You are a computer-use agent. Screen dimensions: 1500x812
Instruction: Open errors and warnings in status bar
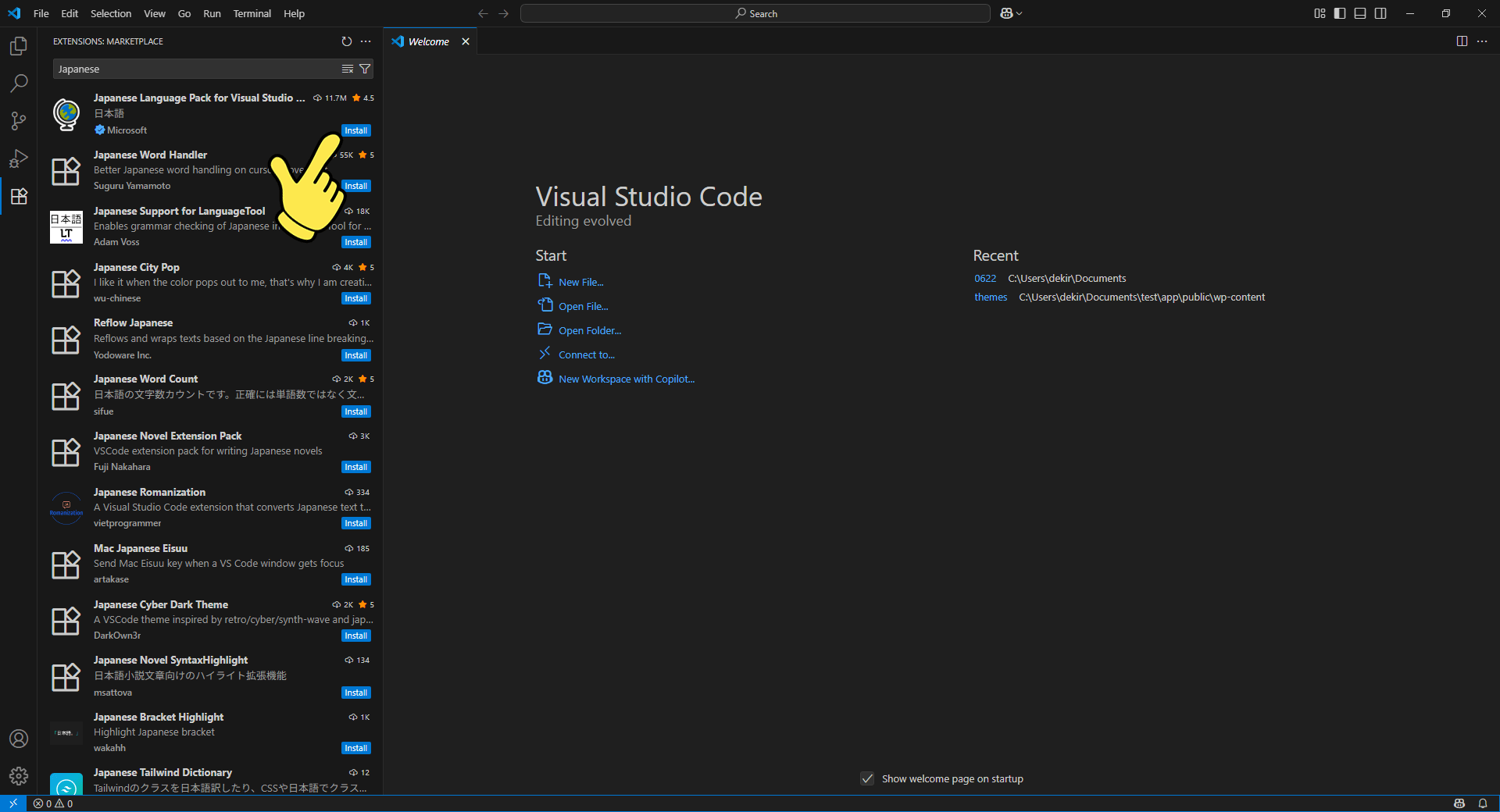tap(53, 803)
